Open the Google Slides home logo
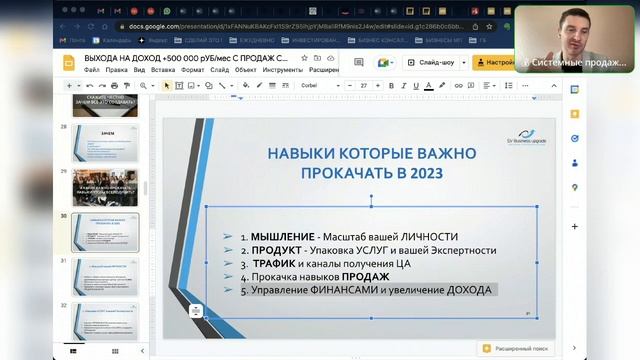This screenshot has height=360, width=640. point(69,63)
